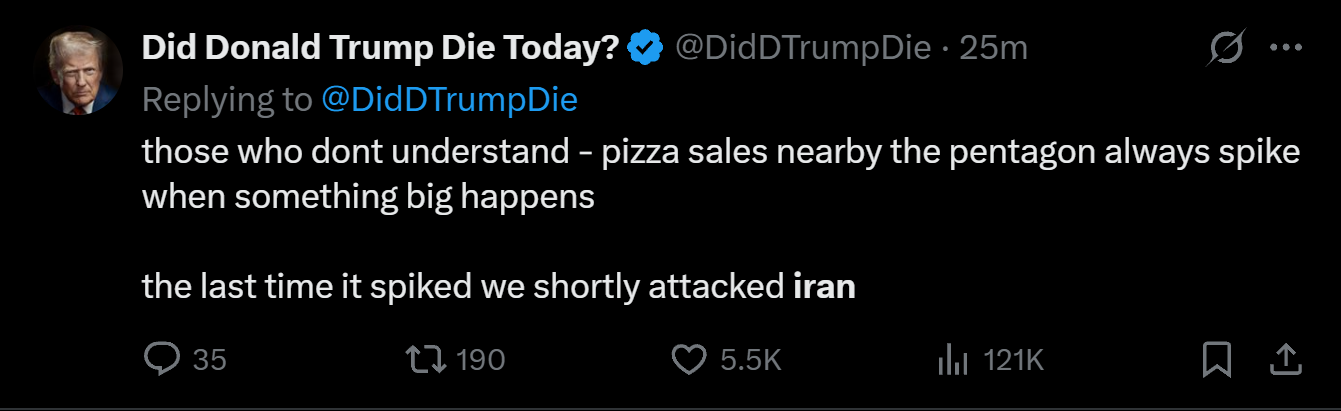1341x411 pixels.
Task: Like the tweet with the heart icon
Action: point(688,360)
